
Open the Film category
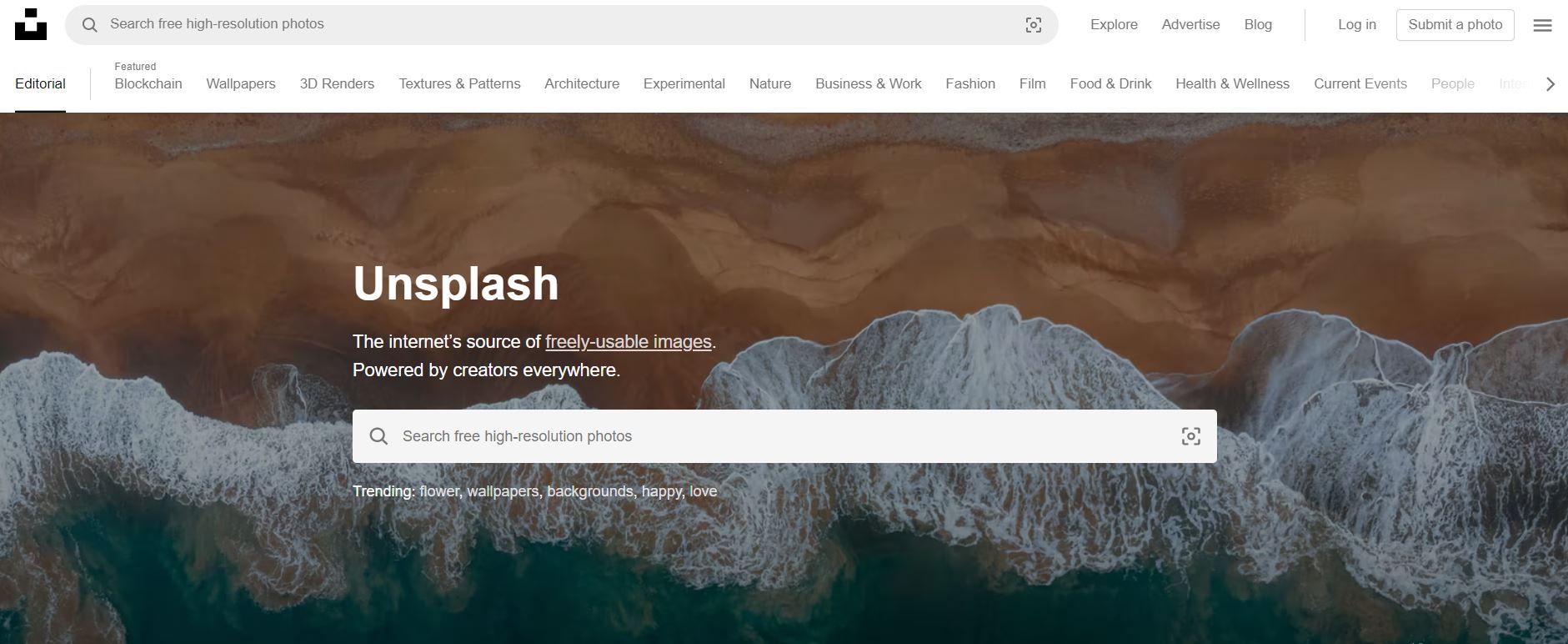[1033, 83]
